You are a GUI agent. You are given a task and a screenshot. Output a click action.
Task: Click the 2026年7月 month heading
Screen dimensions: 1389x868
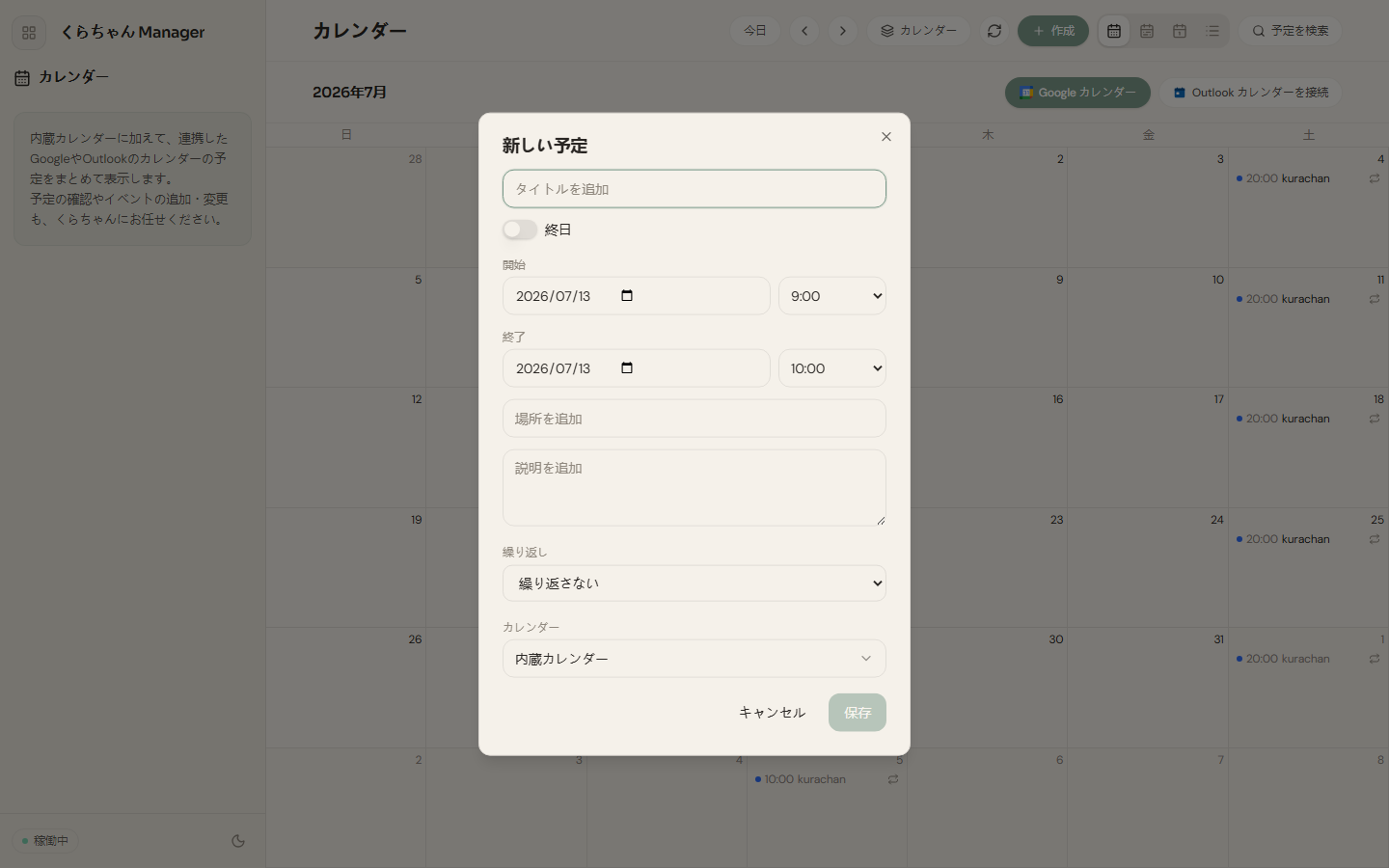coord(349,93)
